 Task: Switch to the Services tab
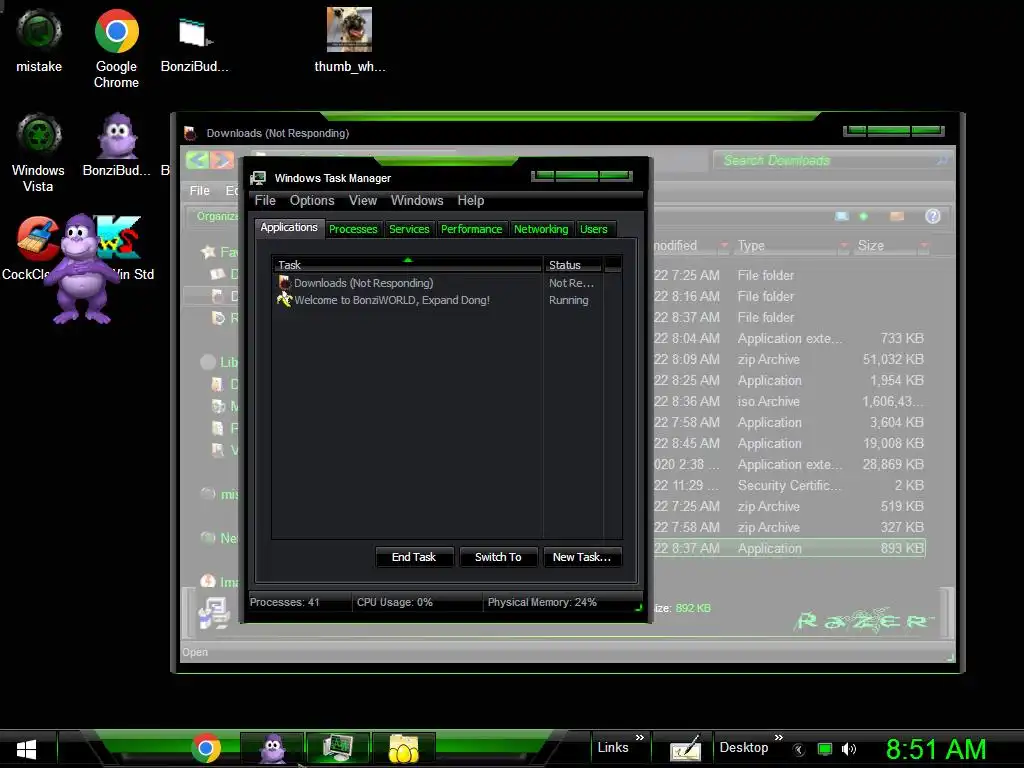pyautogui.click(x=409, y=229)
